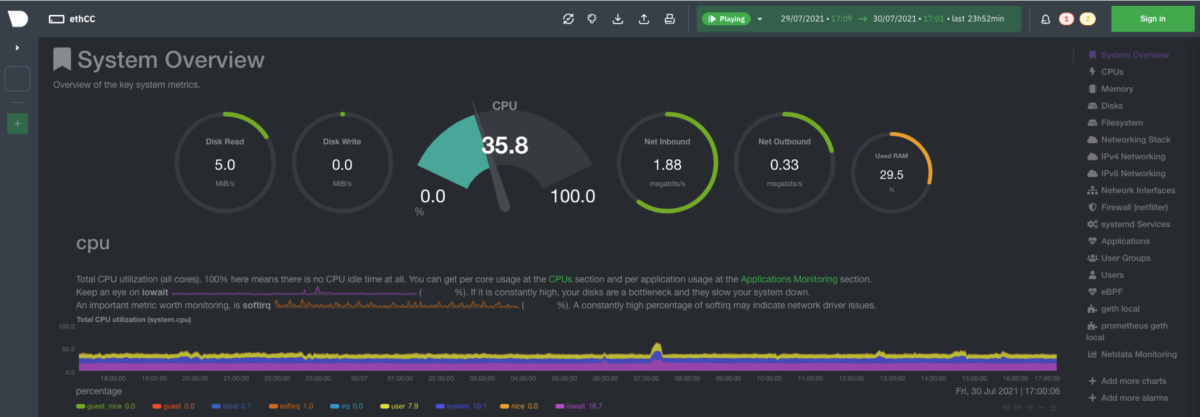Expand the left sidebar chevron

[18, 47]
